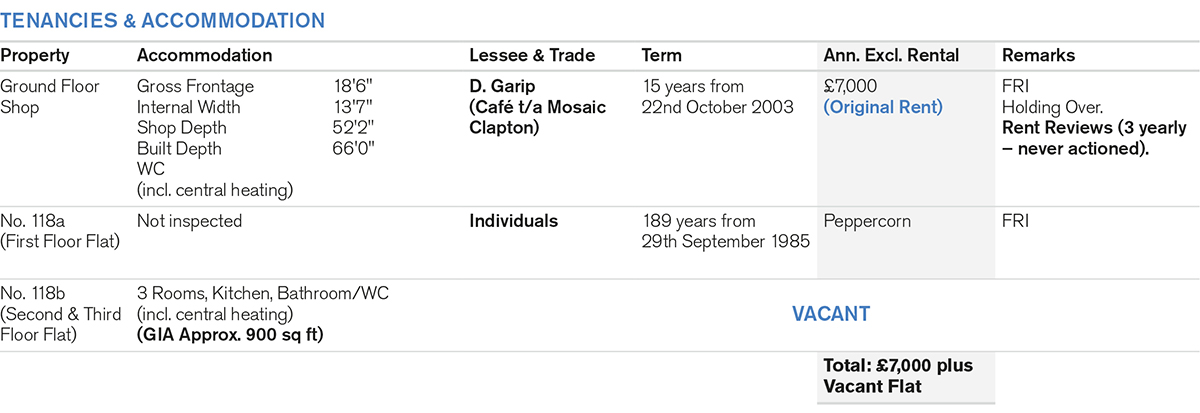
Task: Select the Ann. Excl. Rental column header
Action: click(x=892, y=56)
